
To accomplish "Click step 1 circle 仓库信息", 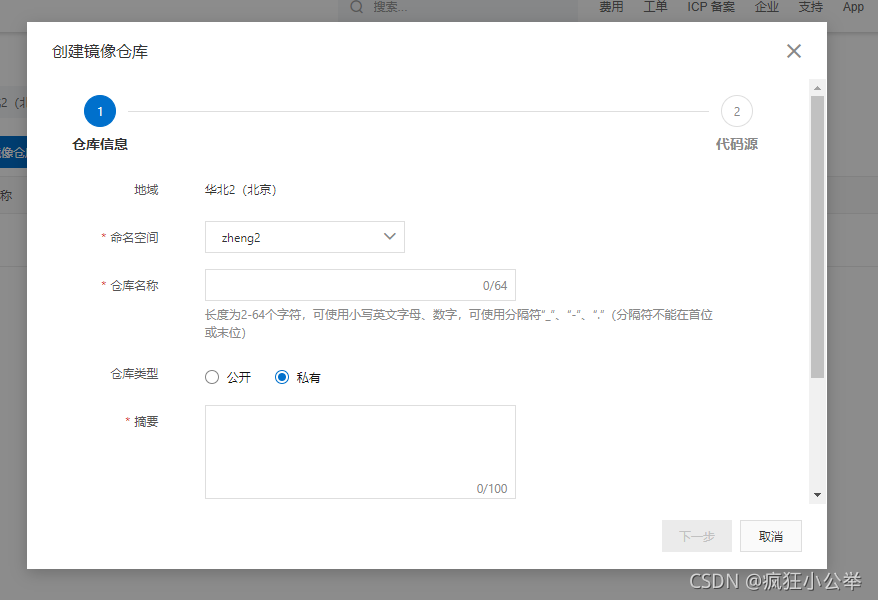I will [100, 111].
